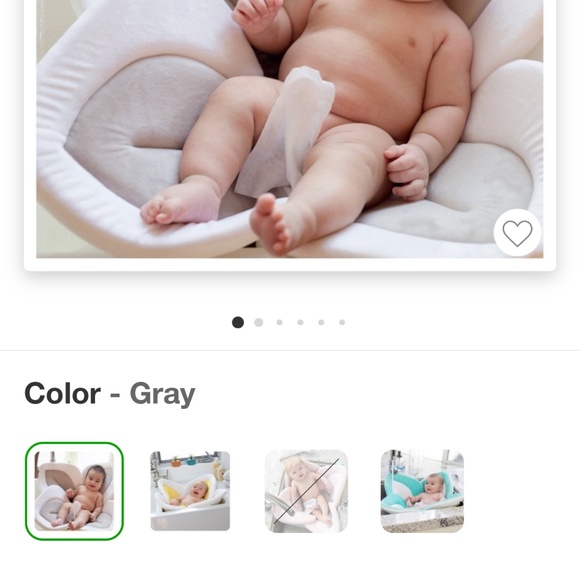The height and width of the screenshot is (580, 580).
Task: Click the "Color" heading label
Action: tap(63, 393)
